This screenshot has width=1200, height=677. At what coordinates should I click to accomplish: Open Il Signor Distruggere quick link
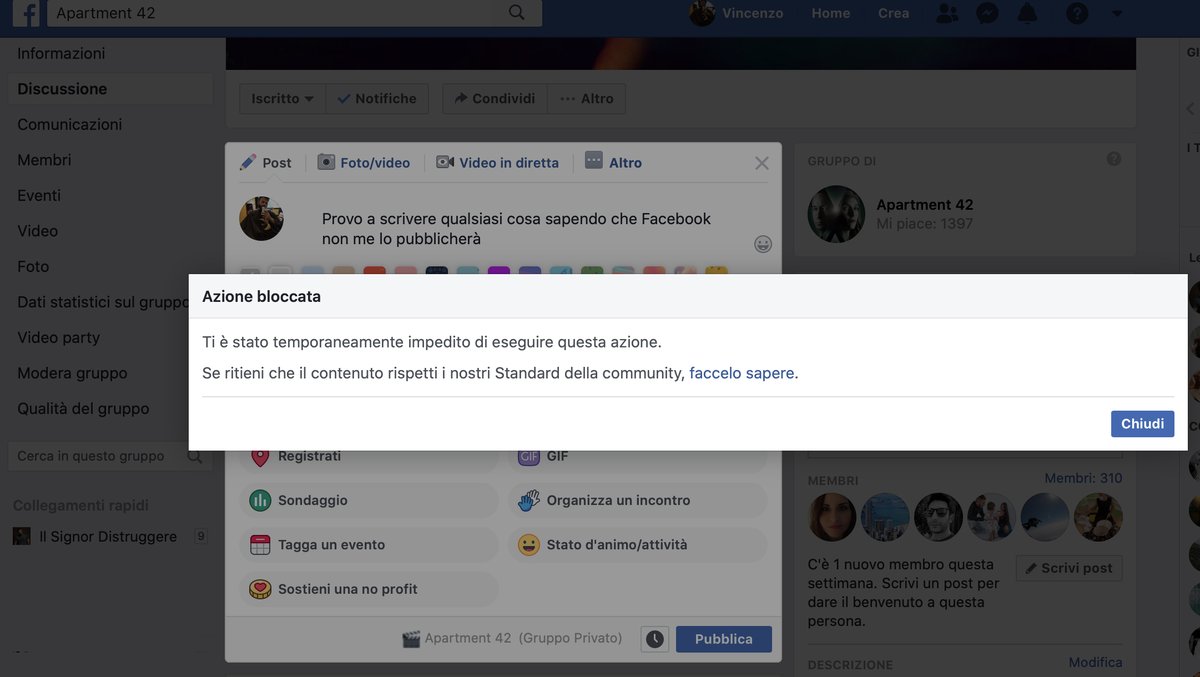(x=108, y=537)
